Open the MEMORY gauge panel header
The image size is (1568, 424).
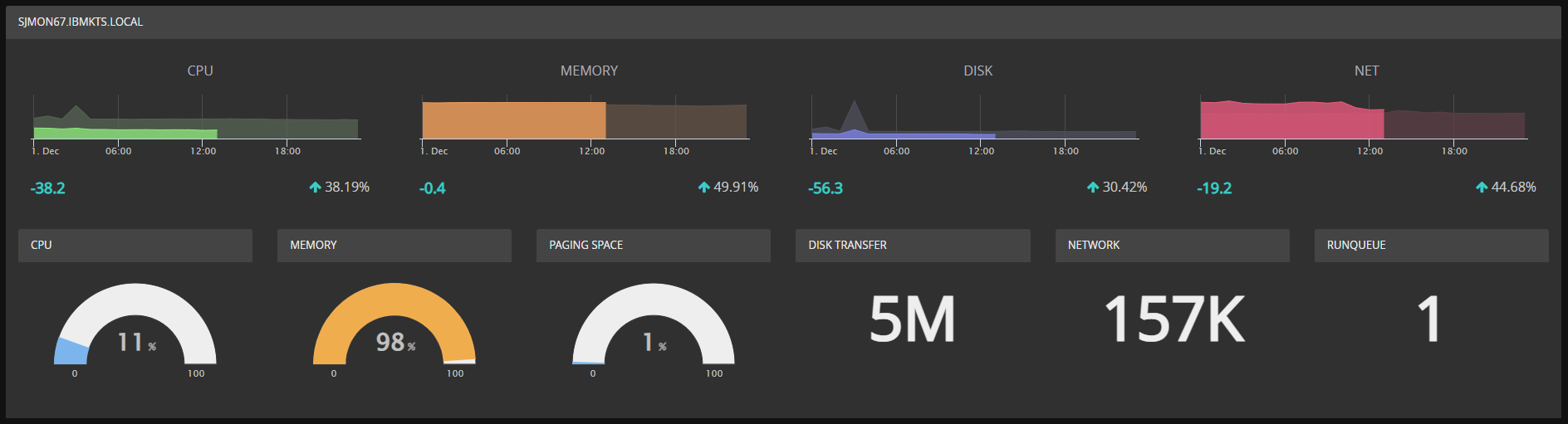(x=394, y=246)
